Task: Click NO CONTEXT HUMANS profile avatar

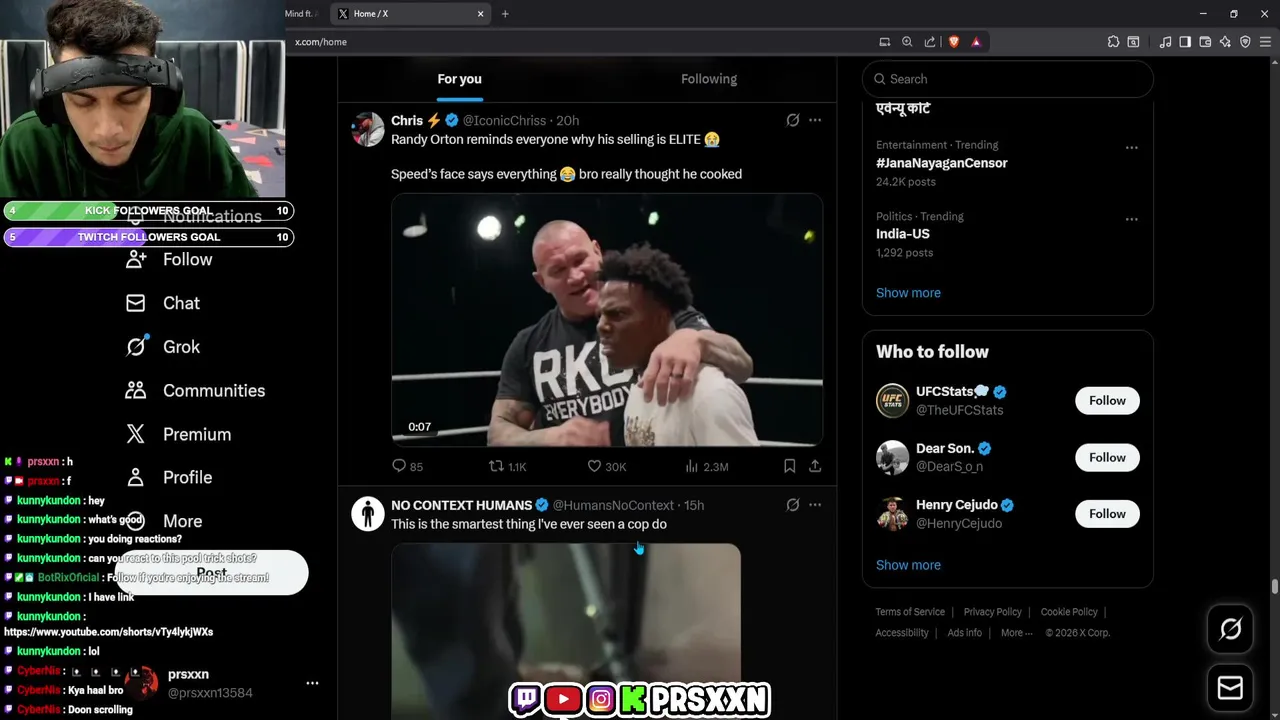Action: pos(368,514)
